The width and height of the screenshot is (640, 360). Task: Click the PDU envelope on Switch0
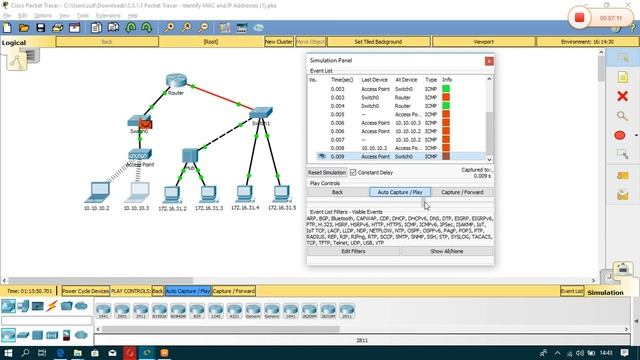click(x=146, y=124)
